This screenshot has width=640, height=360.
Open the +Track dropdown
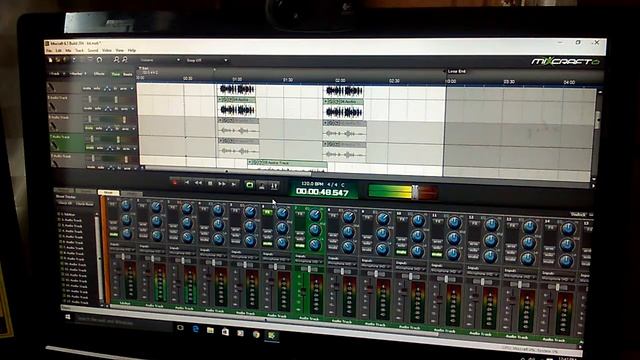(57, 74)
